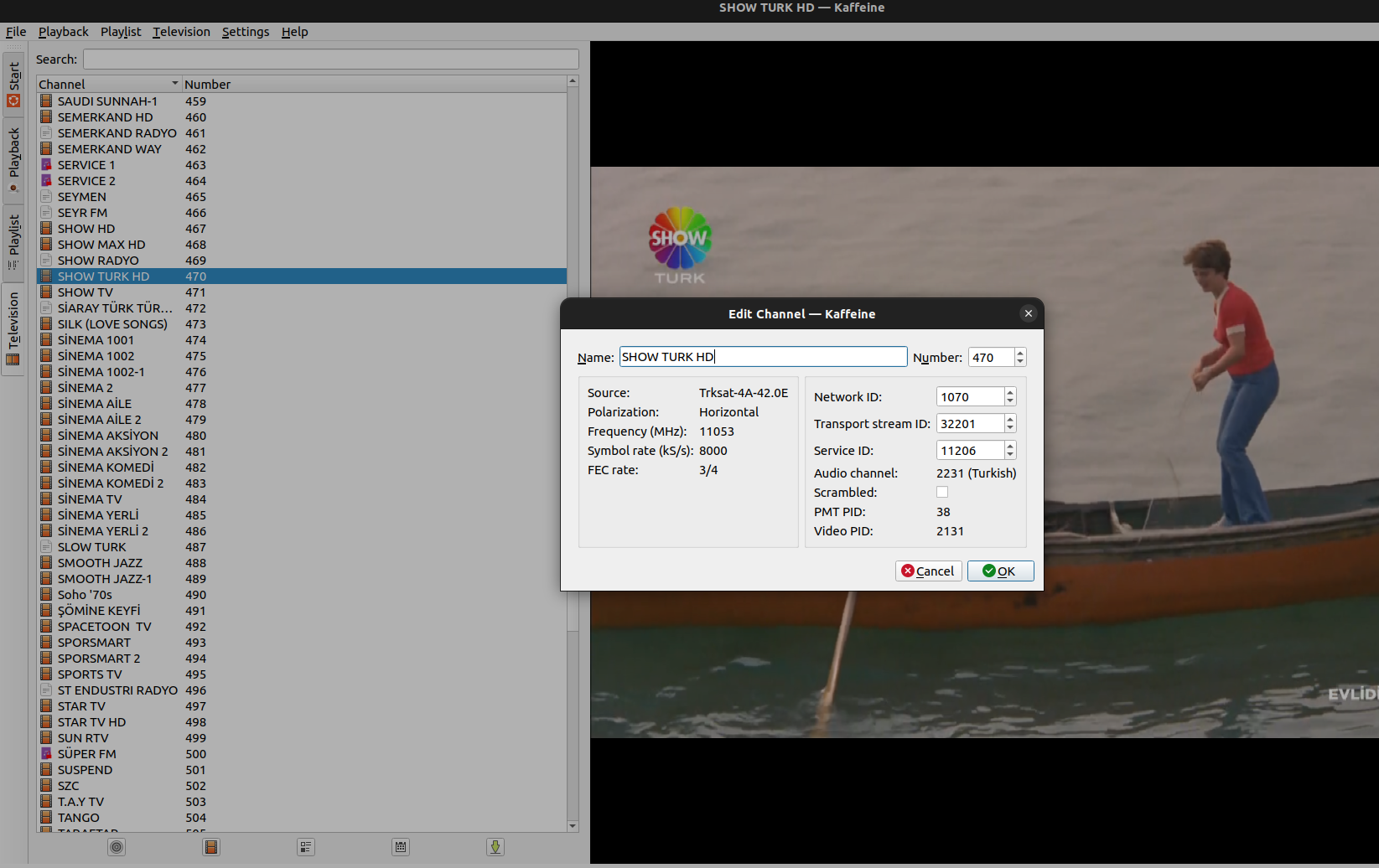Viewport: 1379px width, 868px height.
Task: Select SHOW TV channel row
Action: click(x=302, y=292)
